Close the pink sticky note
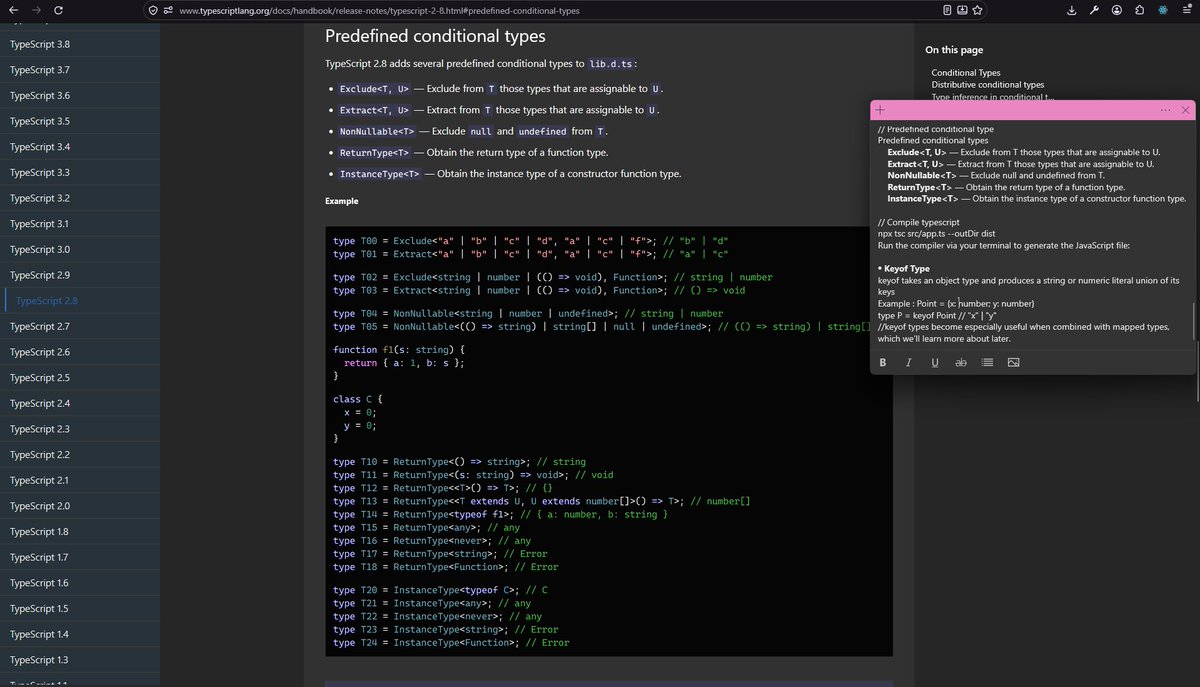This screenshot has width=1200, height=687. (1185, 110)
